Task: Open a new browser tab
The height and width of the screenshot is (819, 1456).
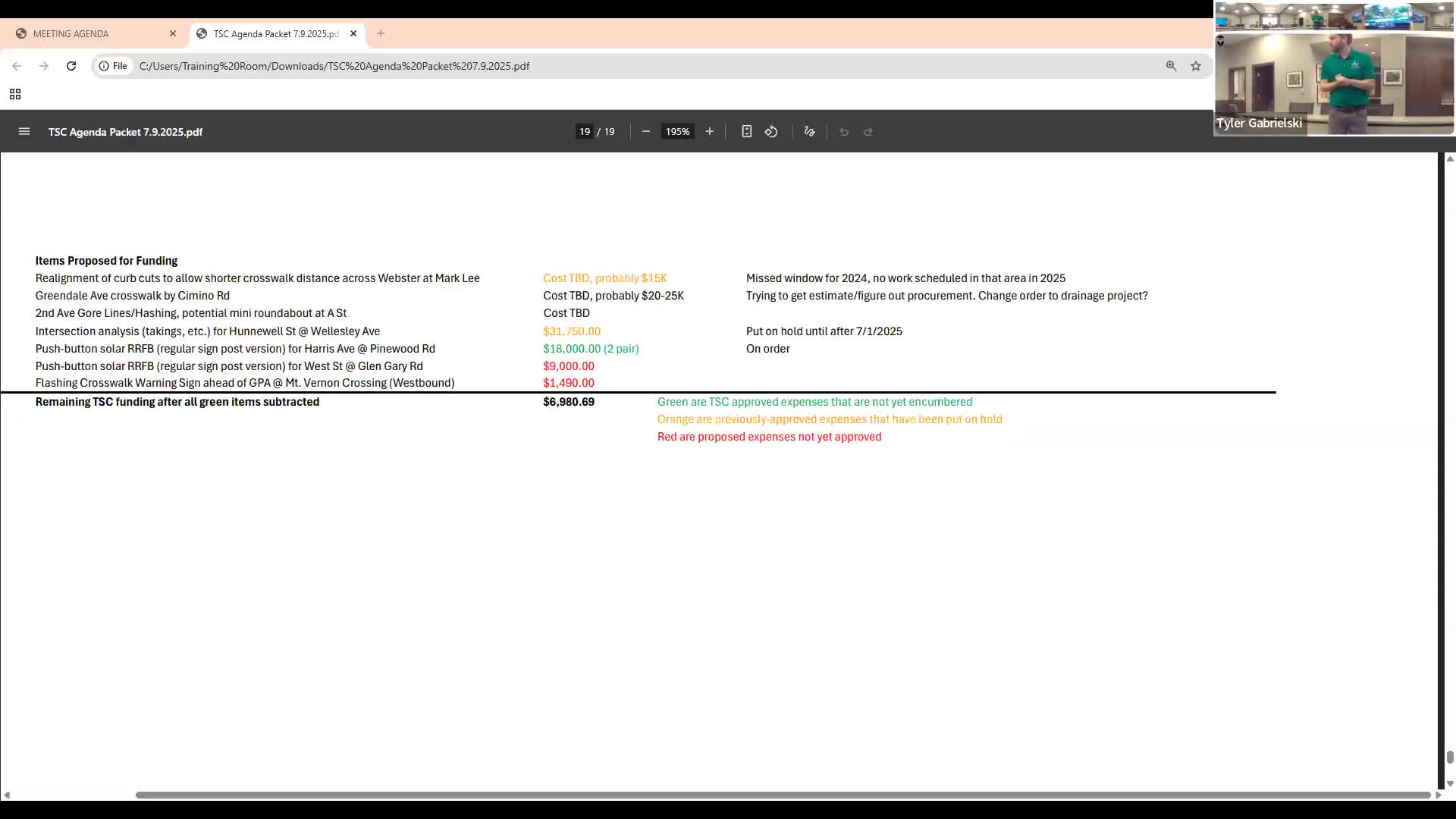Action: pos(381,34)
